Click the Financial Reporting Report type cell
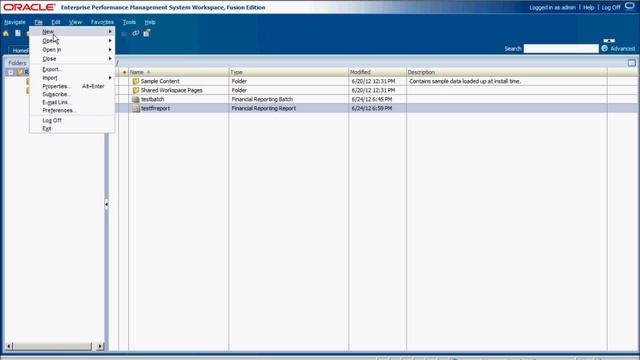 pos(264,108)
